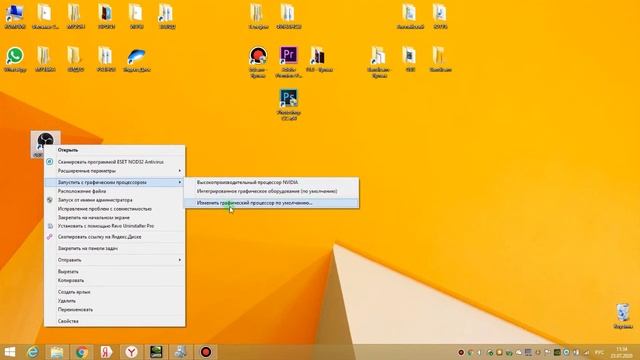Select the Revo Uninstaller Pro menu entry
Screen dimensions: 640x360
tap(114, 226)
